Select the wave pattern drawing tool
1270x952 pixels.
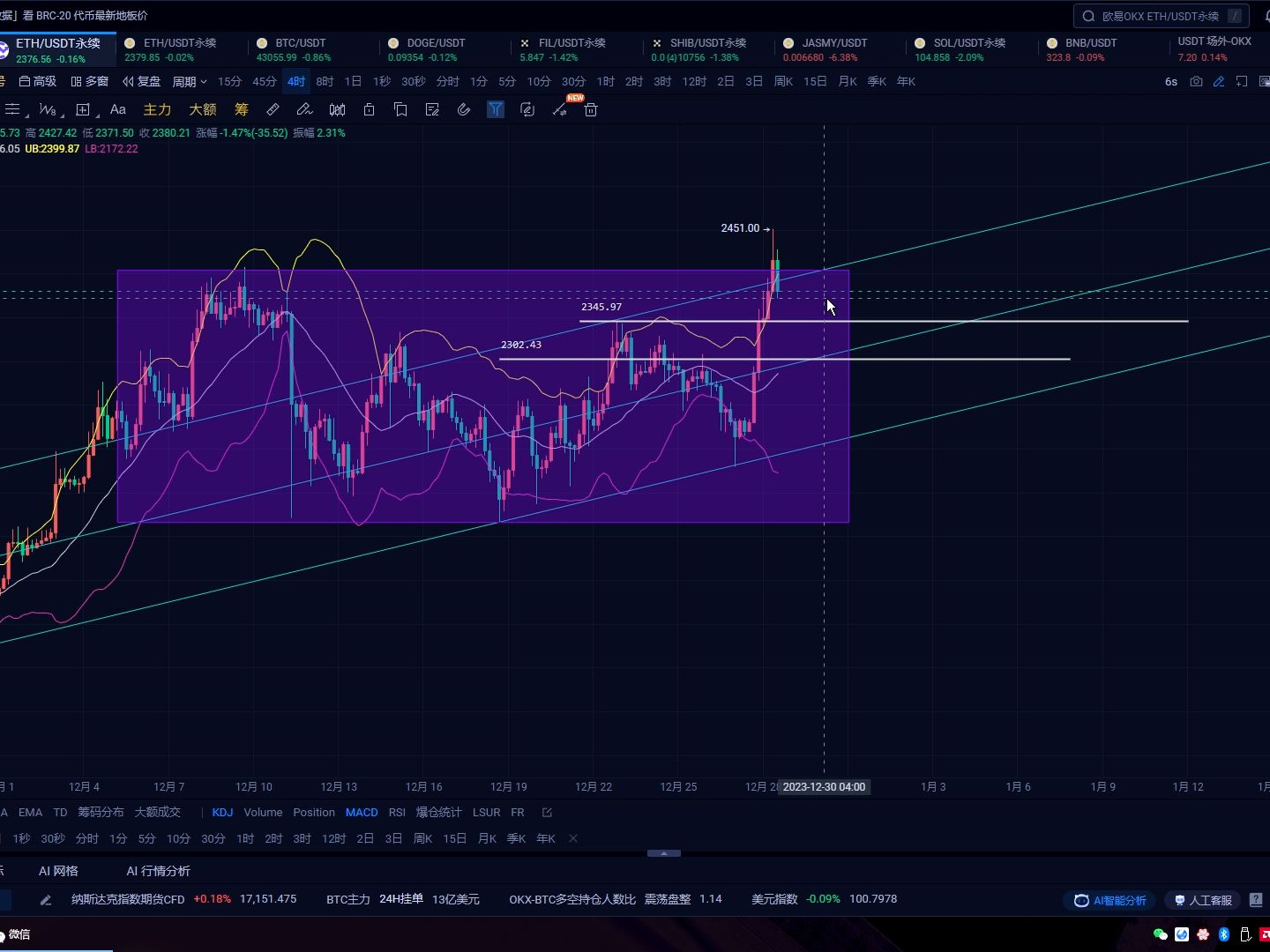pyautogui.click(x=48, y=109)
